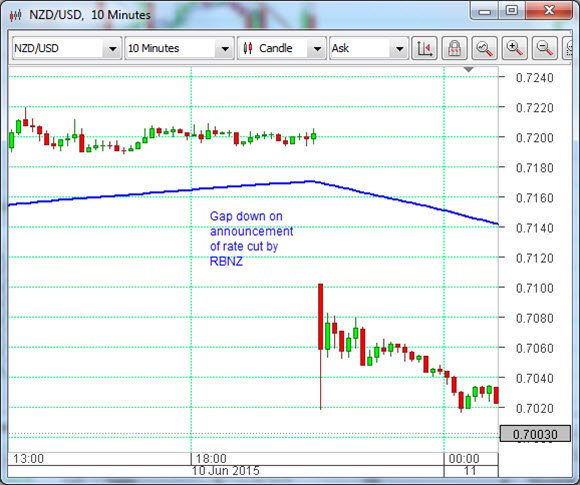Click the large red gap-down candle
The width and height of the screenshot is (580, 485).
pyautogui.click(x=320, y=316)
